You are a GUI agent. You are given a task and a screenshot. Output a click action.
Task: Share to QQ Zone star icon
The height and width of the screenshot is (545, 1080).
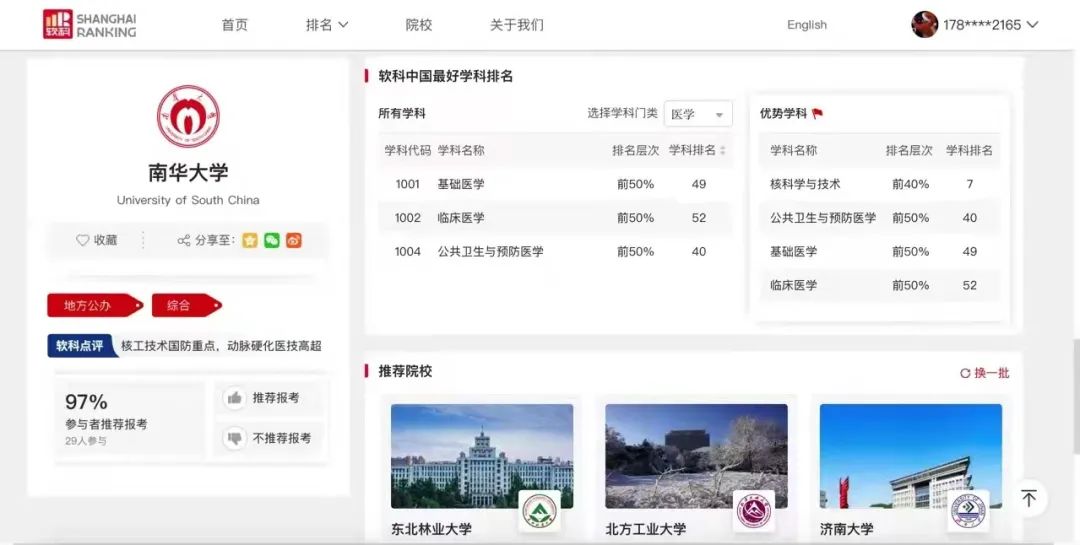pyautogui.click(x=249, y=240)
